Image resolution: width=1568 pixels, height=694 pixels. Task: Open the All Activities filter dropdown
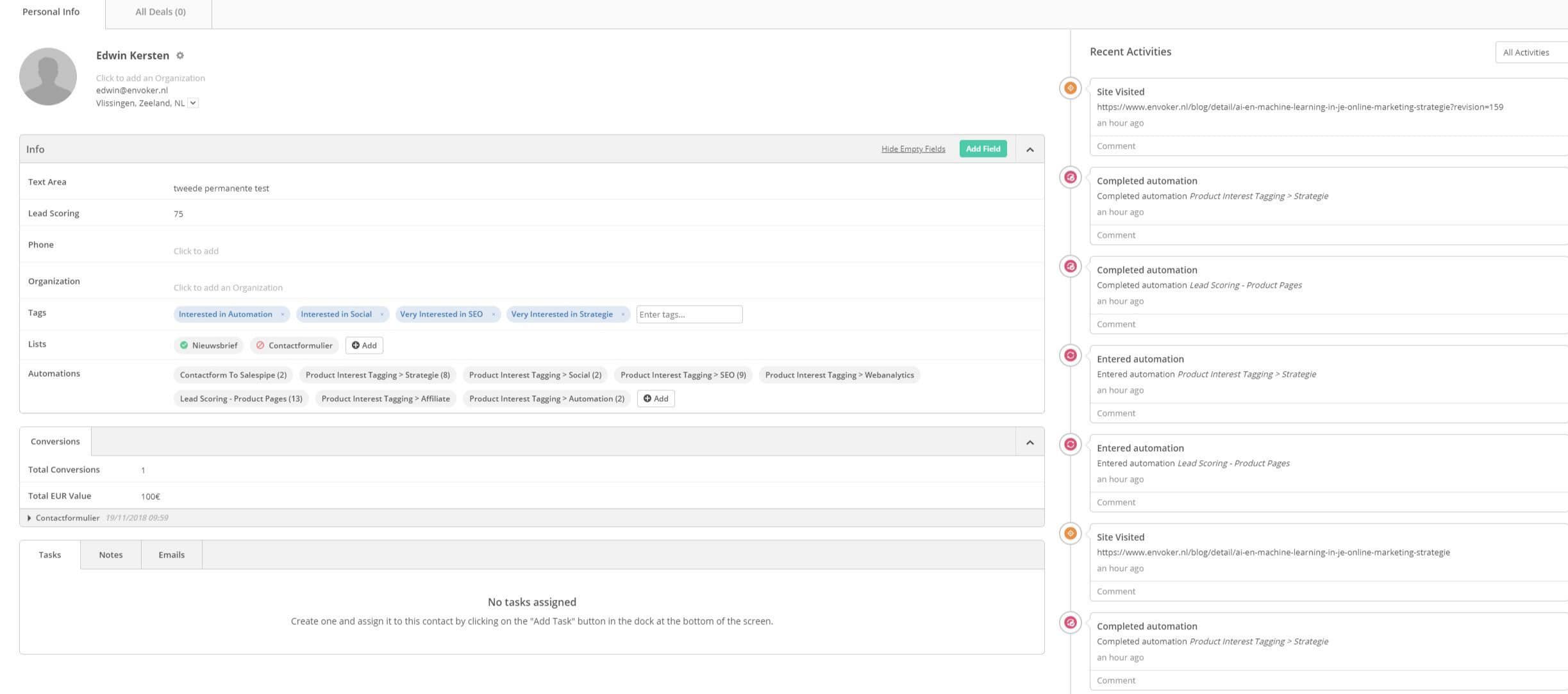coord(1531,53)
